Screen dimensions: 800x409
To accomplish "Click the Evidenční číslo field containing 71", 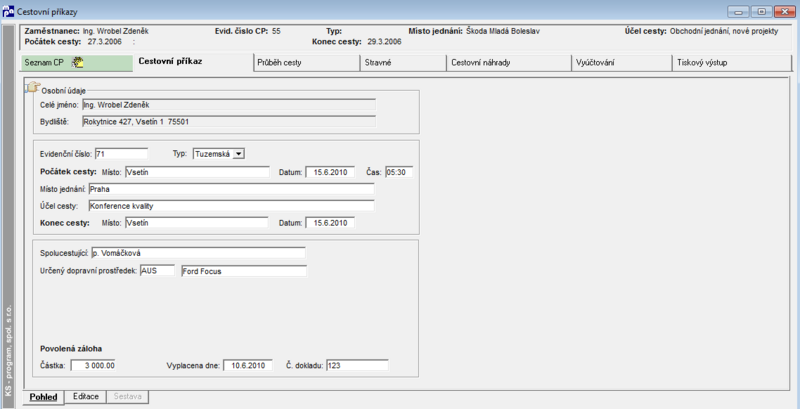I will (x=121, y=154).
